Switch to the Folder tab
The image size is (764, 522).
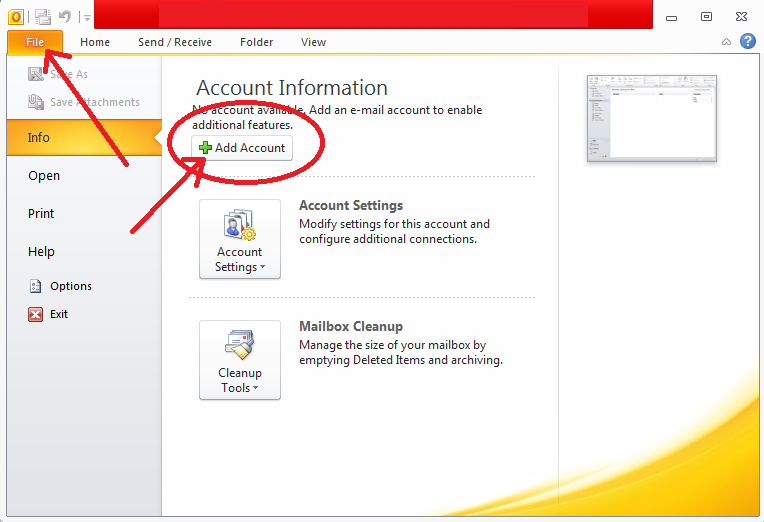click(256, 42)
